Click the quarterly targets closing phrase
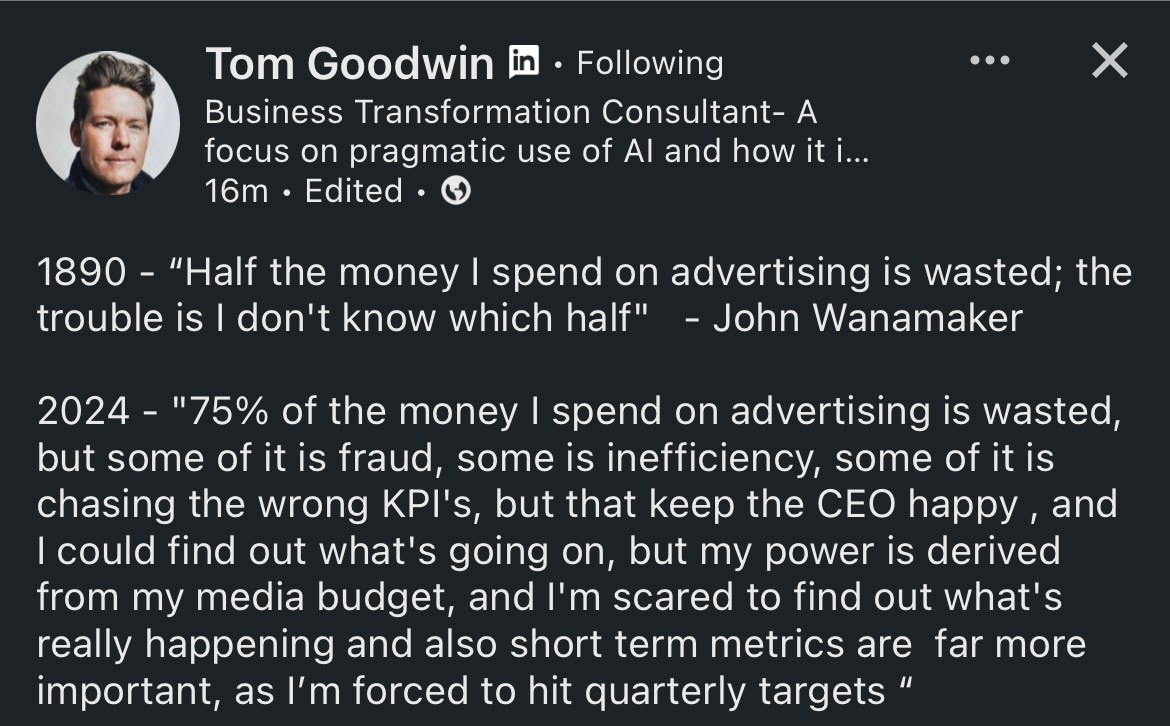Viewport: 1170px width, 726px height. click(x=734, y=692)
